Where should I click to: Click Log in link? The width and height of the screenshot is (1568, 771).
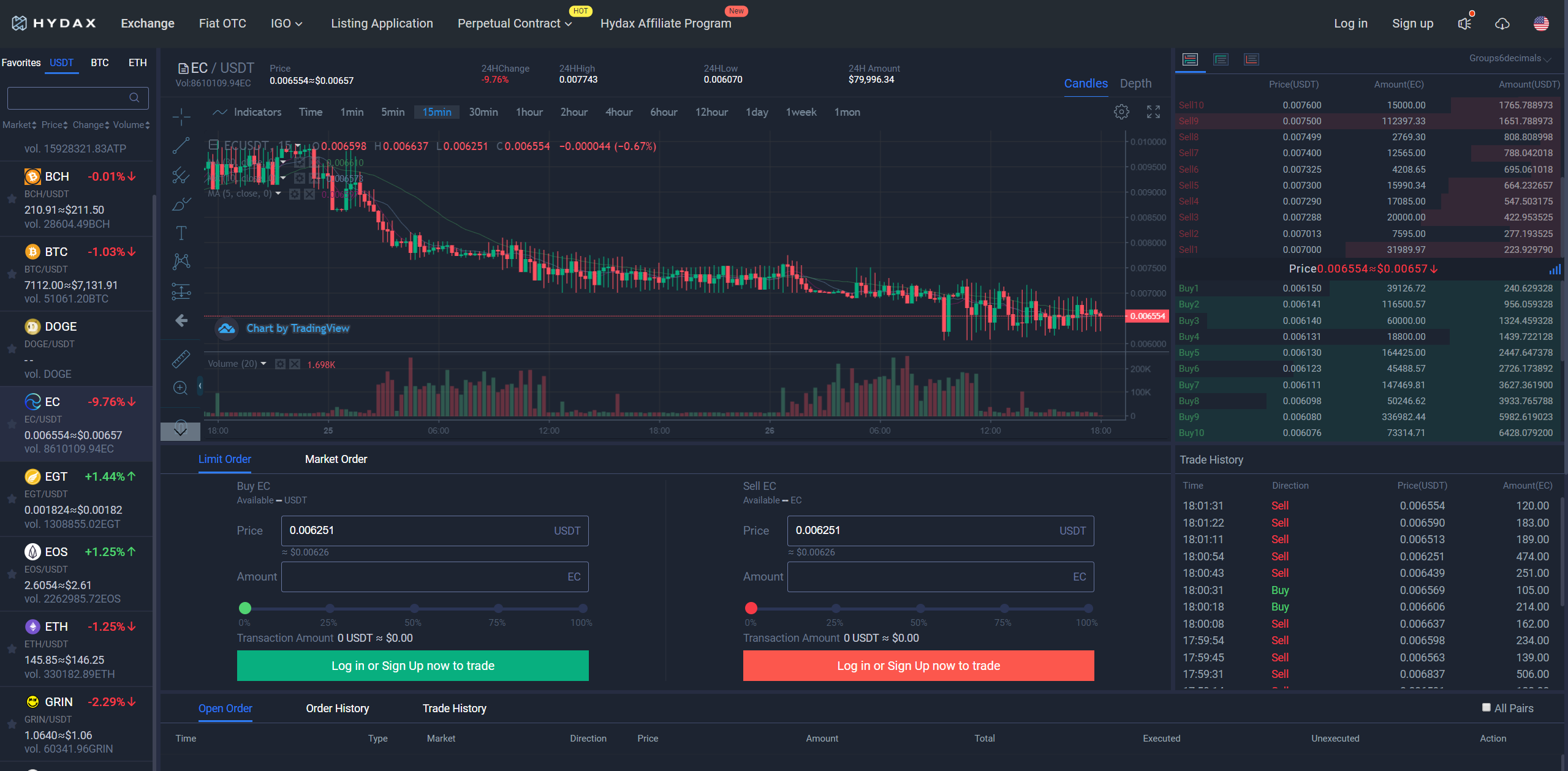tap(1350, 23)
